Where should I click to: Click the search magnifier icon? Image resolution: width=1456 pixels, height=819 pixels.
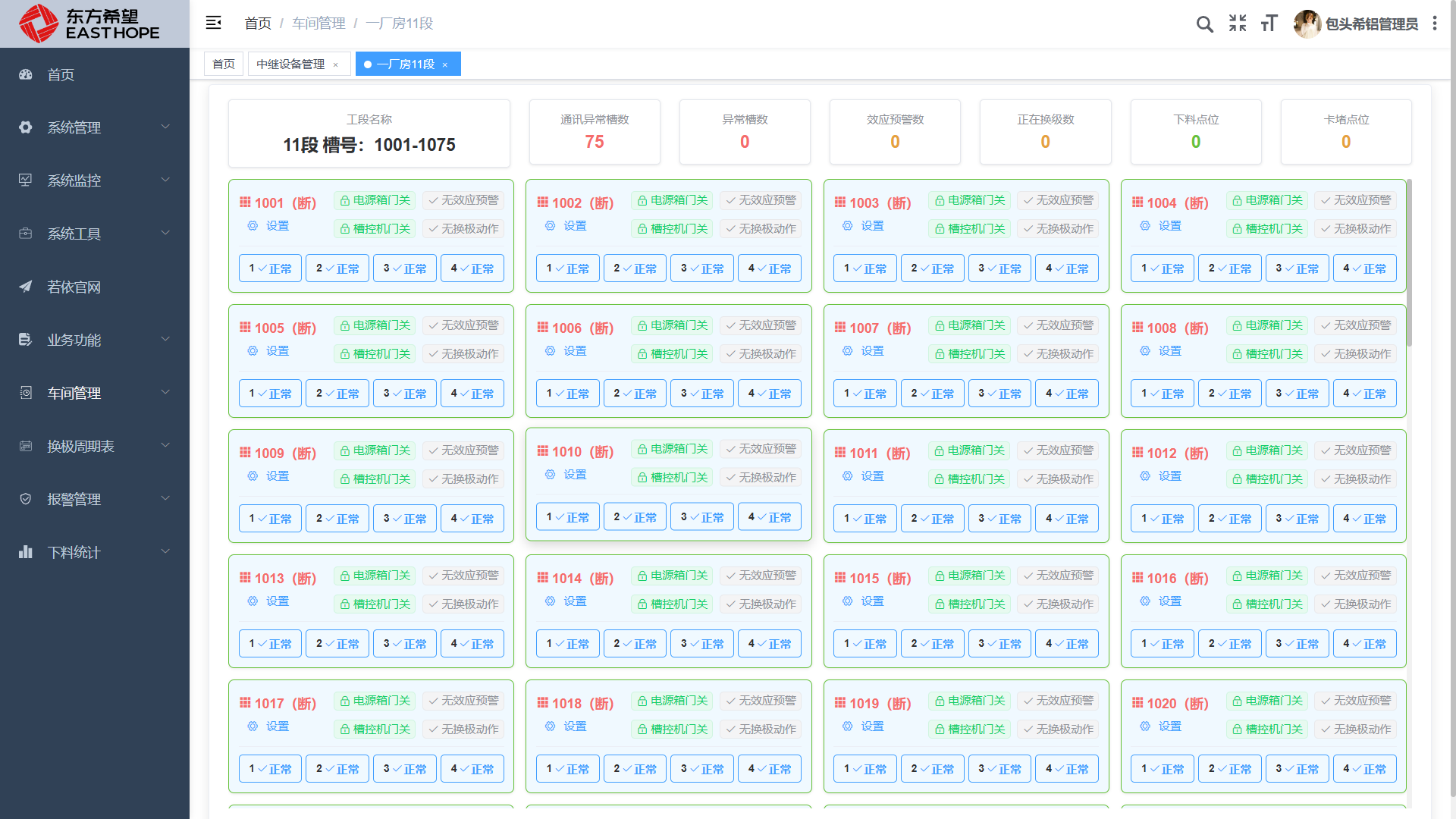(1204, 24)
